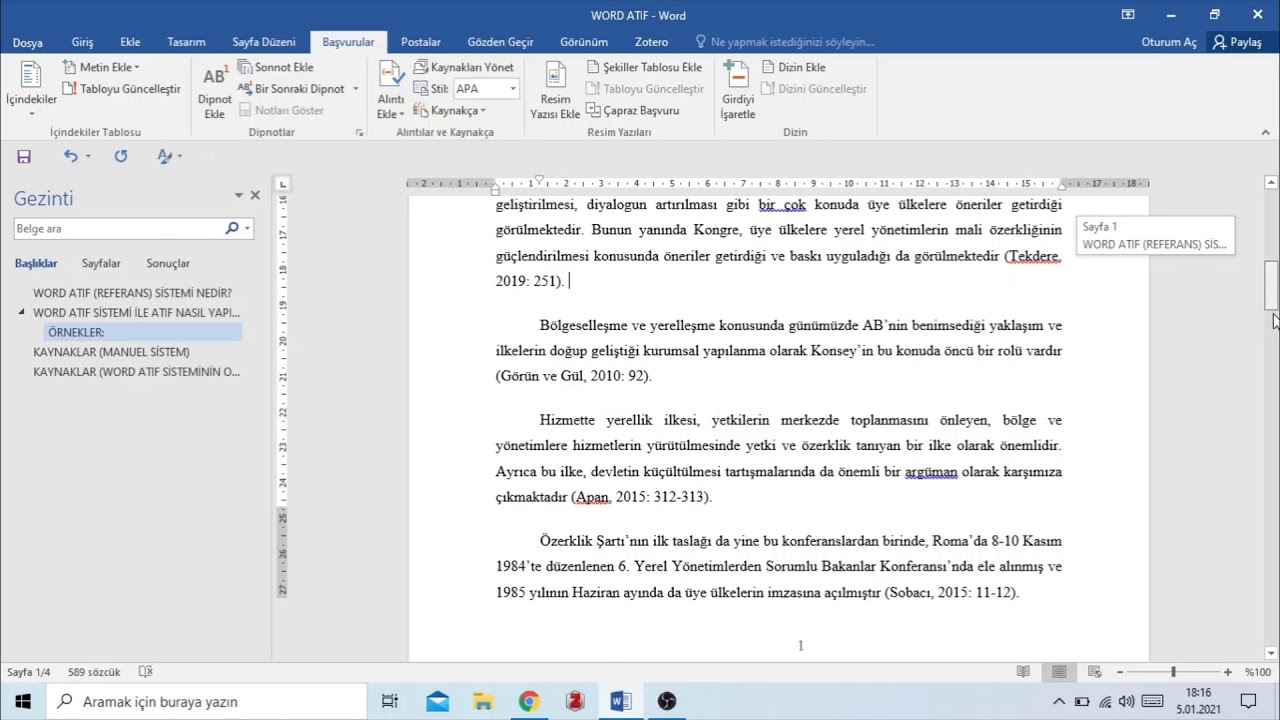Click the Sonnot Ekle endnote icon

(245, 67)
